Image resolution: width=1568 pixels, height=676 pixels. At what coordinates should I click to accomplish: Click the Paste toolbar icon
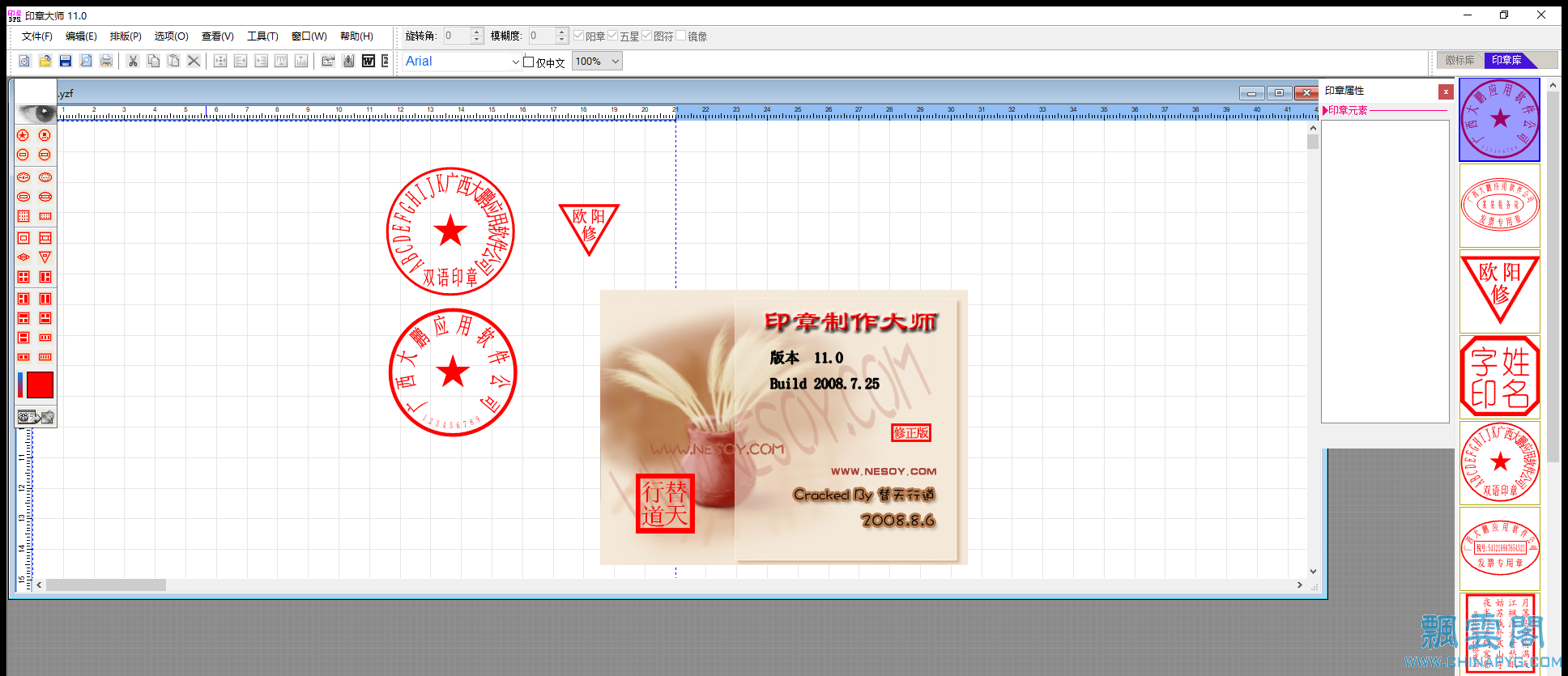coord(173,61)
